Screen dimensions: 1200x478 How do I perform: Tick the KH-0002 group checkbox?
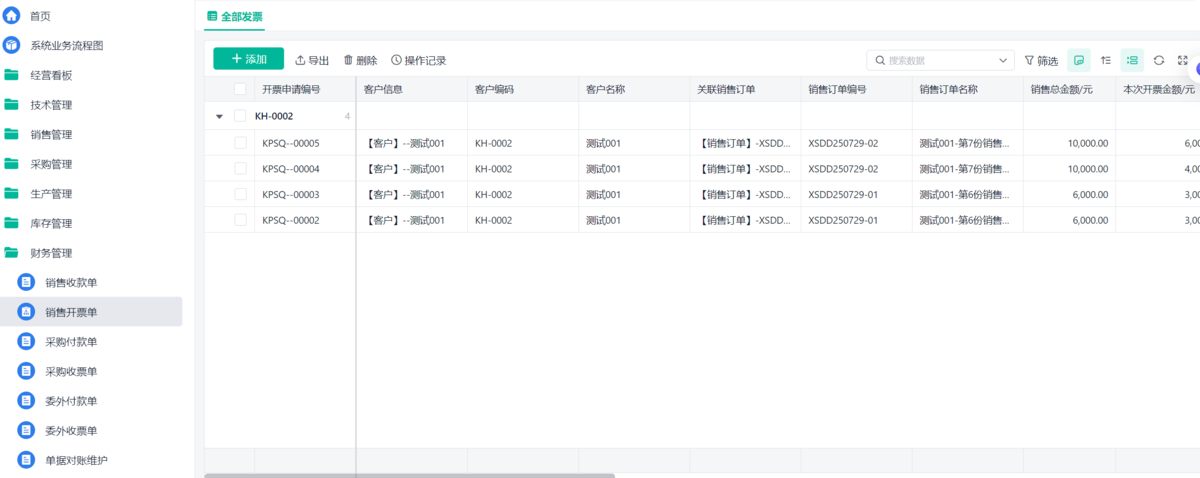point(240,116)
